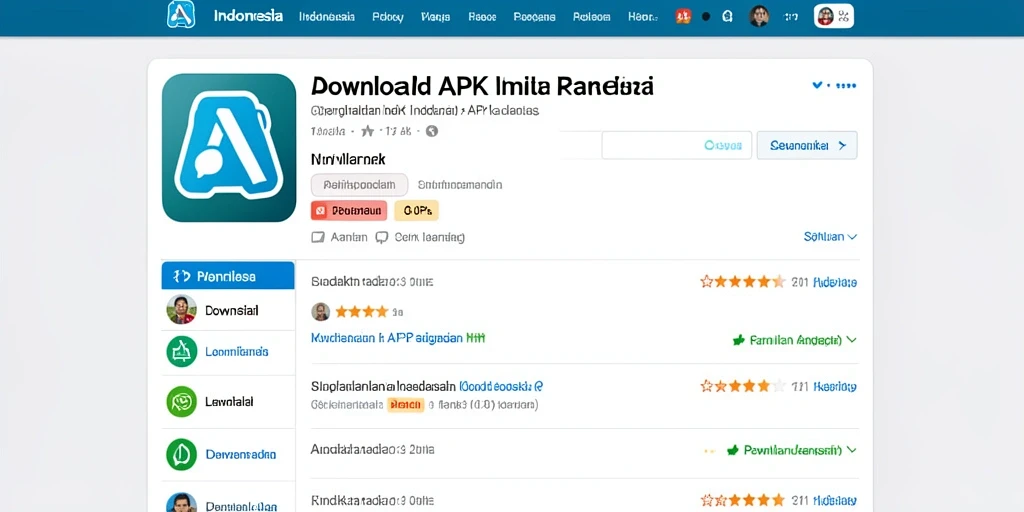This screenshot has width=1024, height=512.
Task: Click the Ceirk leaming chat icon
Action: coord(381,237)
